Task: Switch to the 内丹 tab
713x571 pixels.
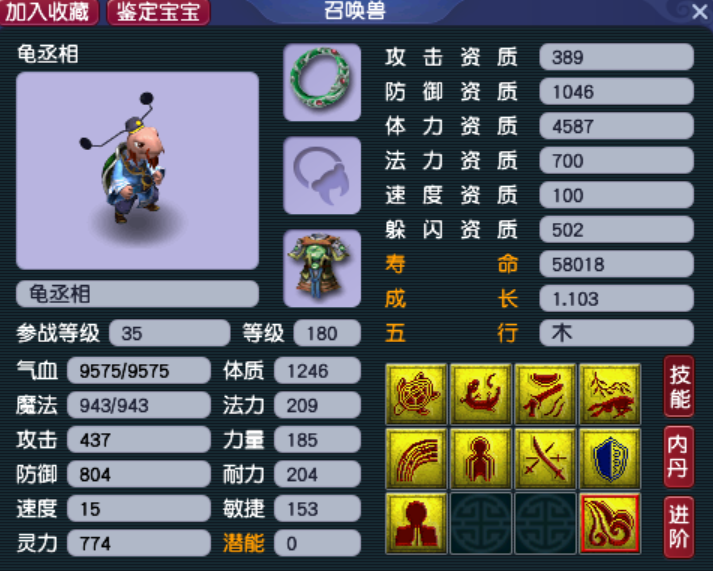Action: (679, 456)
